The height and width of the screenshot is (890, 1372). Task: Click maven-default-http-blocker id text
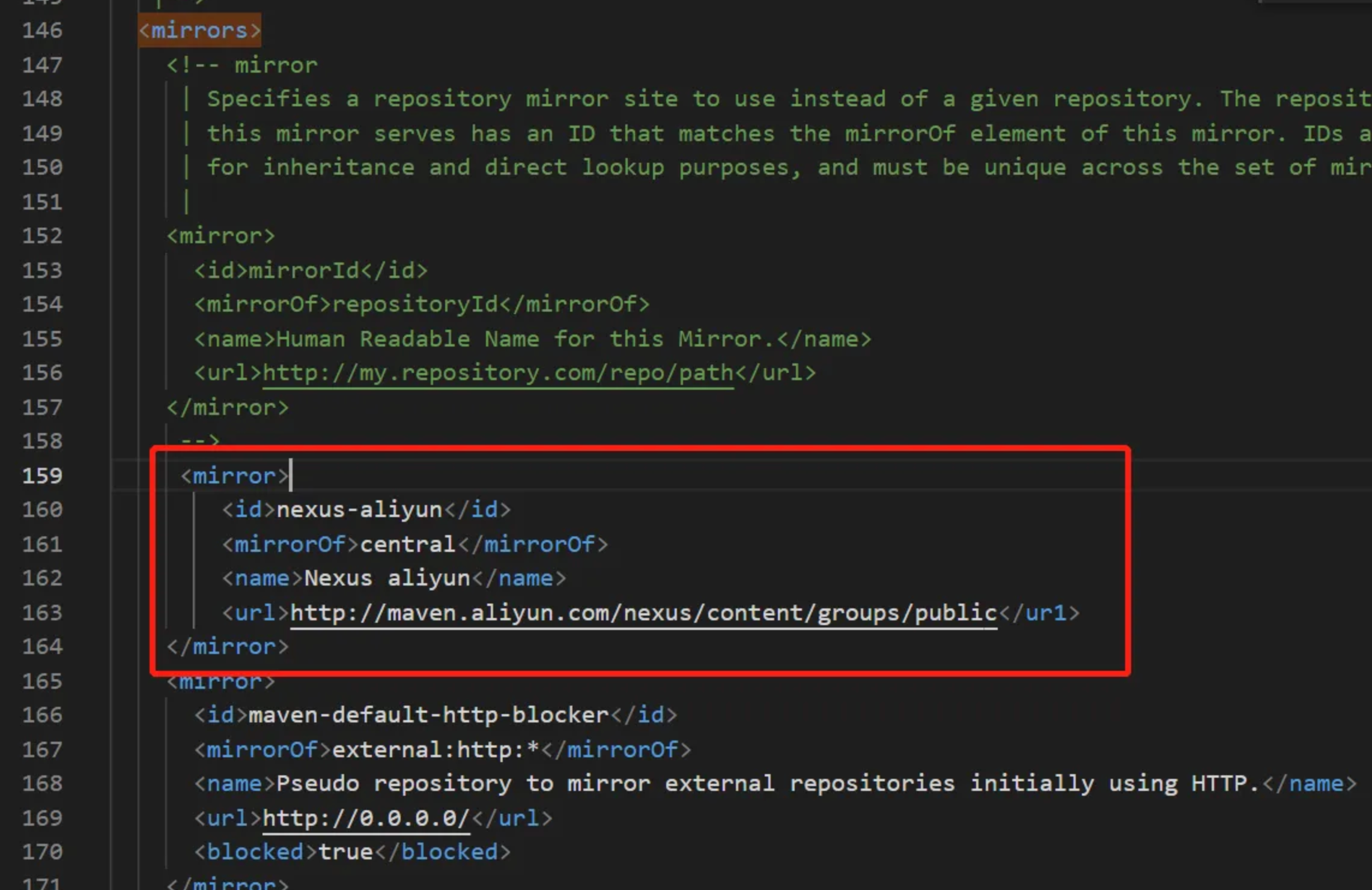pyautogui.click(x=428, y=715)
